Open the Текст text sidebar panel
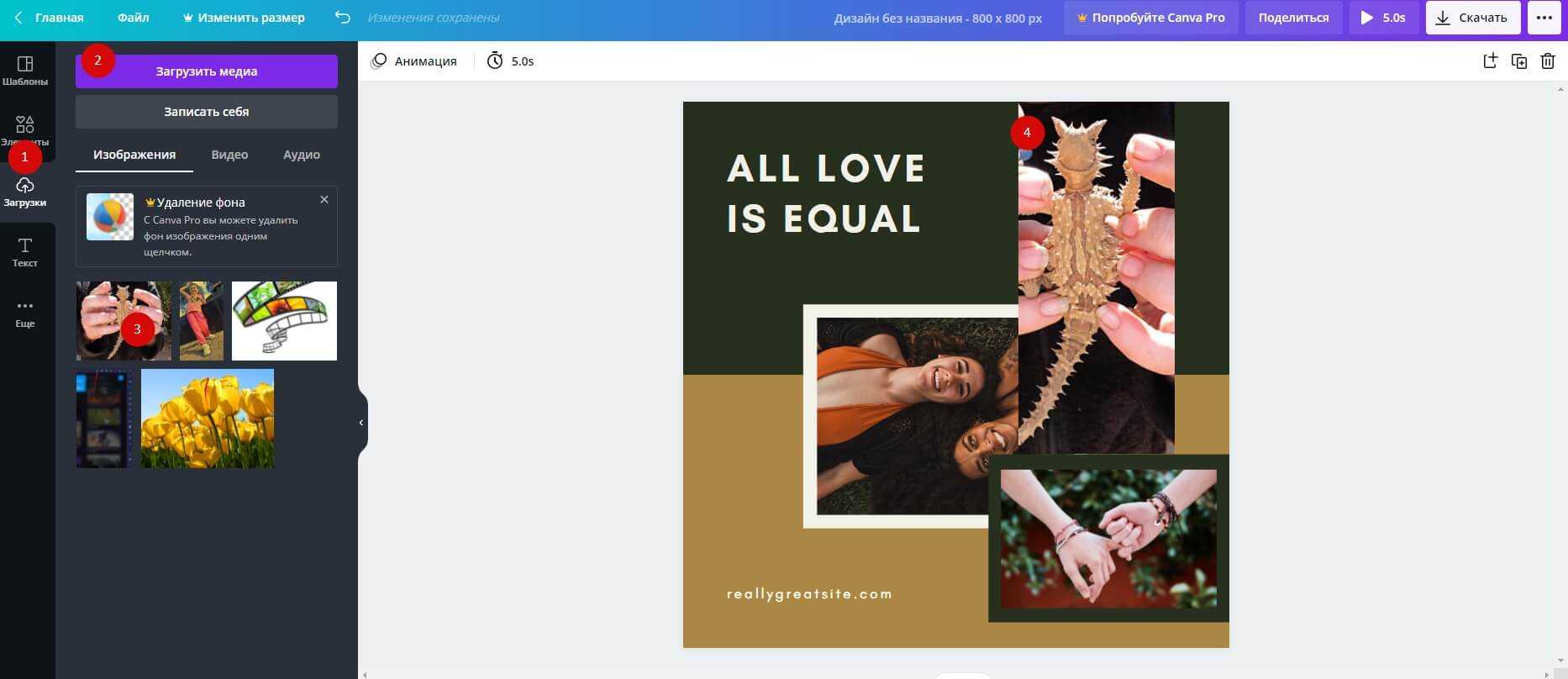 pyautogui.click(x=25, y=252)
